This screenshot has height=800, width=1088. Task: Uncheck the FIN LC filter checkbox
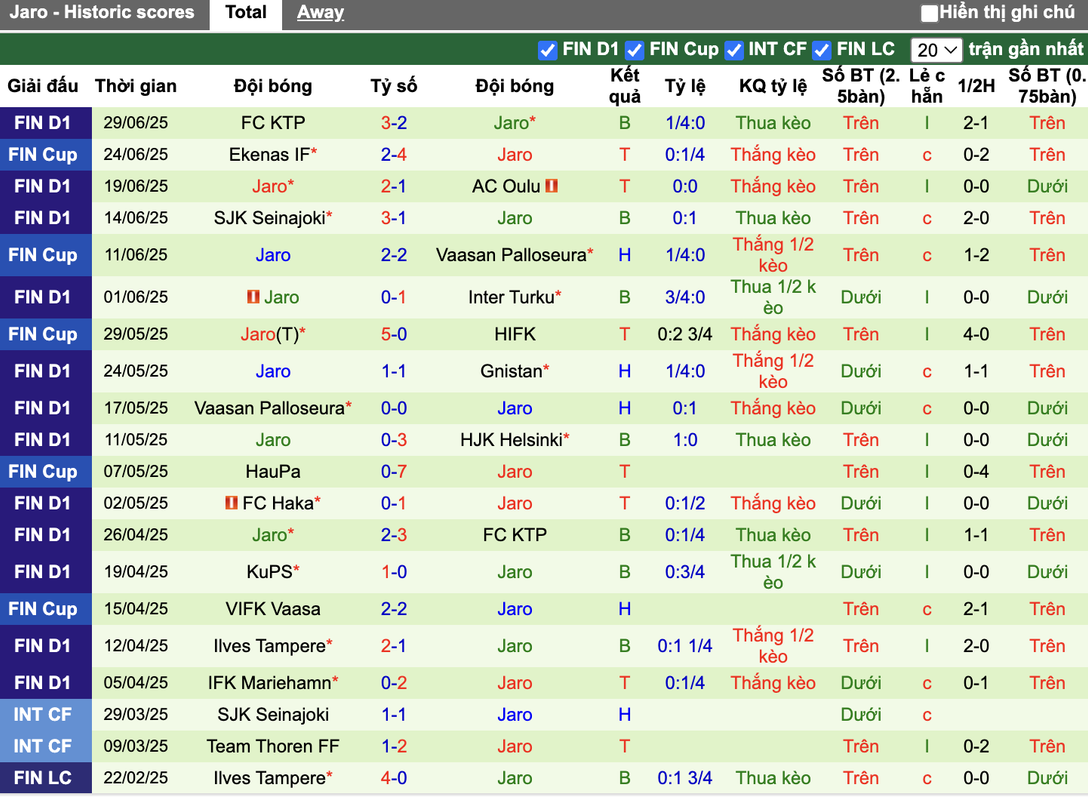coord(822,50)
